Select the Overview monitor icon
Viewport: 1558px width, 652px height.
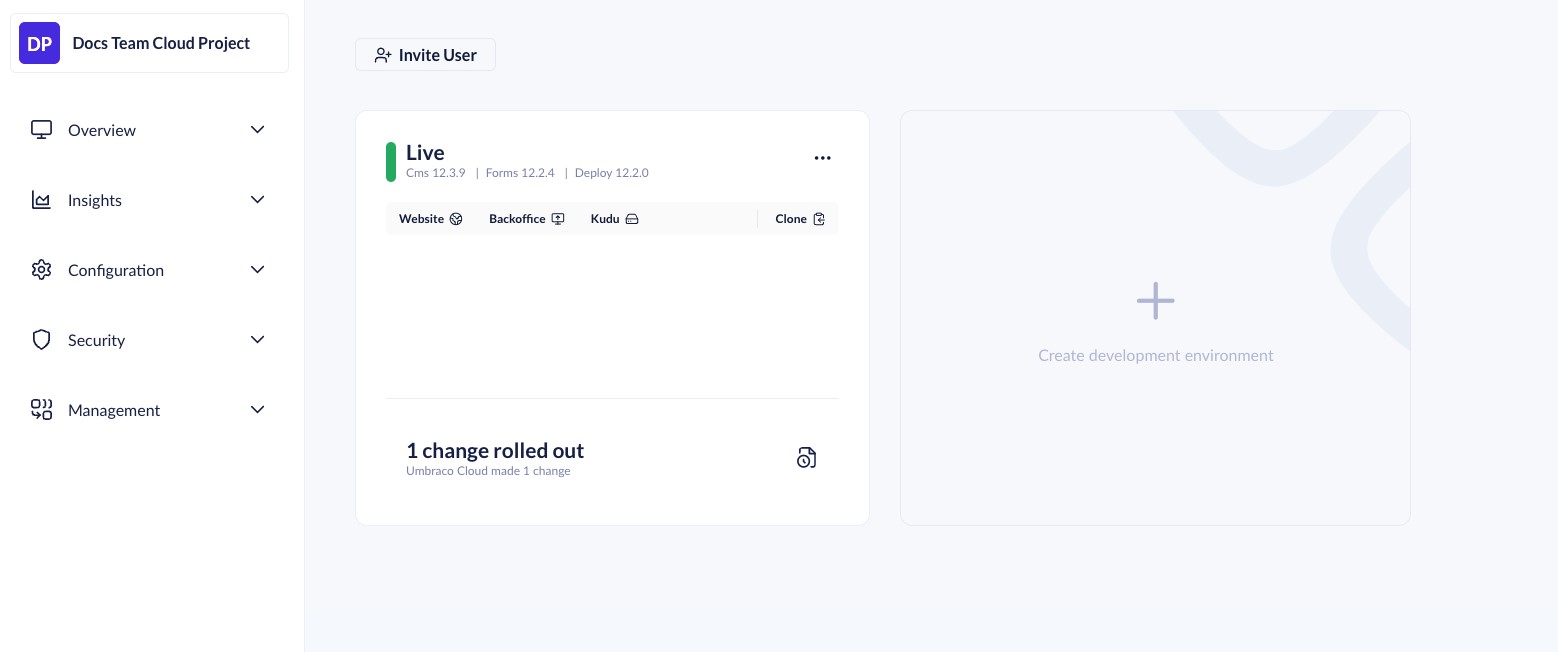(x=41, y=130)
